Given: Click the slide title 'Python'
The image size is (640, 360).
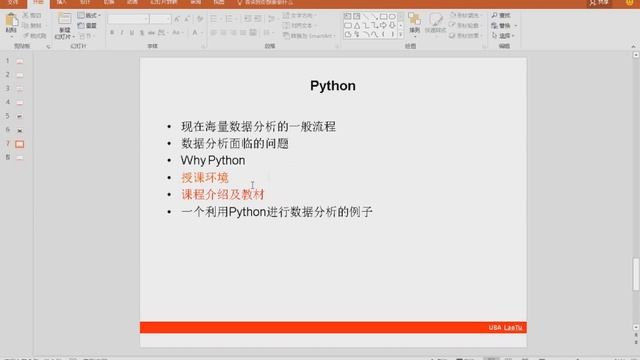Looking at the screenshot, I should [333, 86].
